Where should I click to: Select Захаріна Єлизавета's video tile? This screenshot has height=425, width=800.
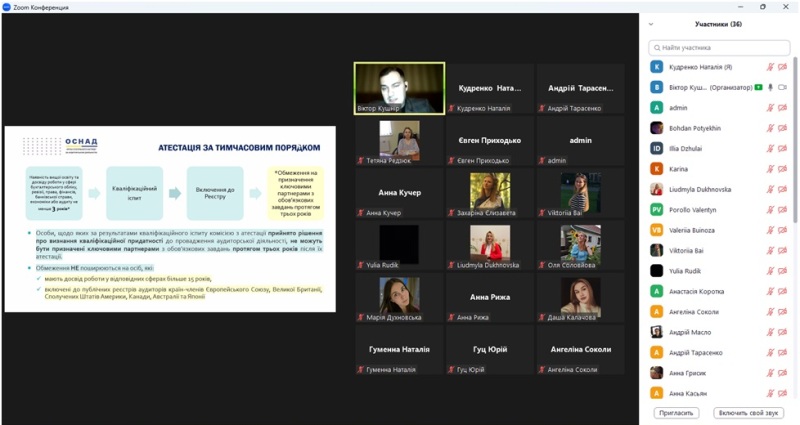(x=490, y=193)
